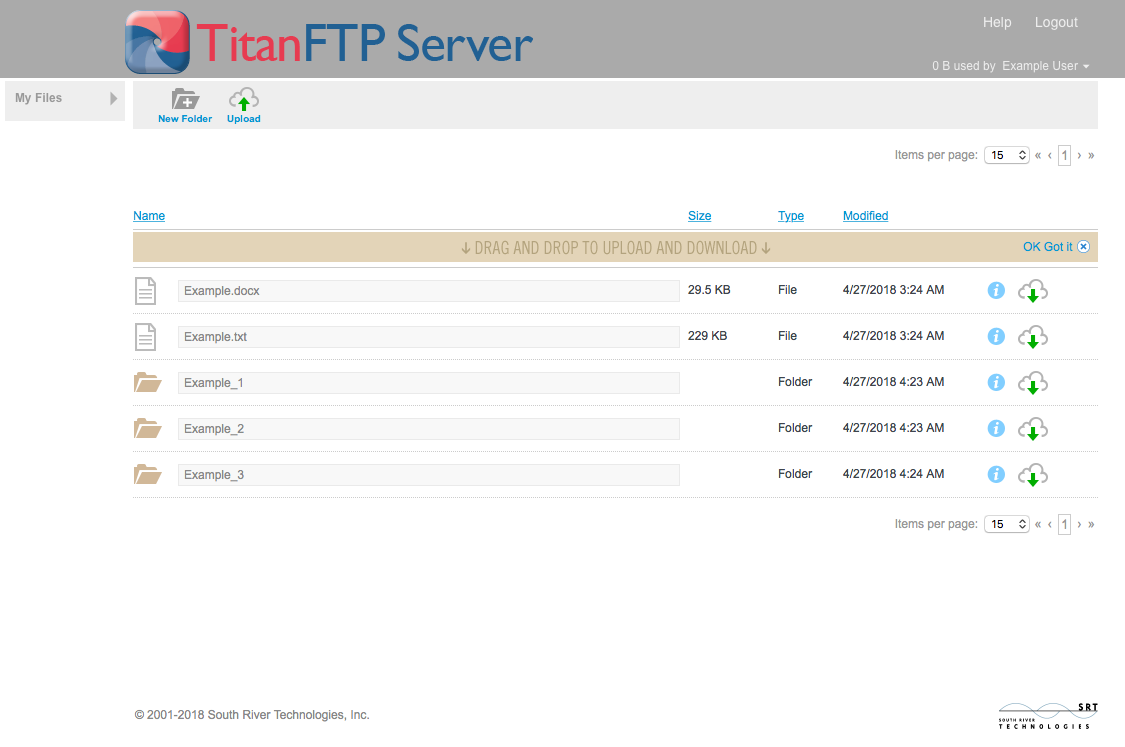This screenshot has height=747, width=1125.
Task: Open info for Example.txt
Action: click(x=996, y=337)
